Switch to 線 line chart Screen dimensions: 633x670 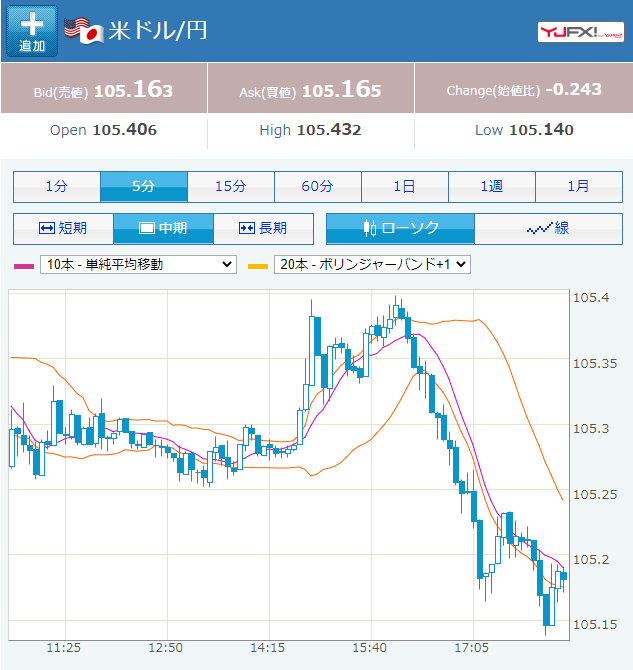pos(548,229)
